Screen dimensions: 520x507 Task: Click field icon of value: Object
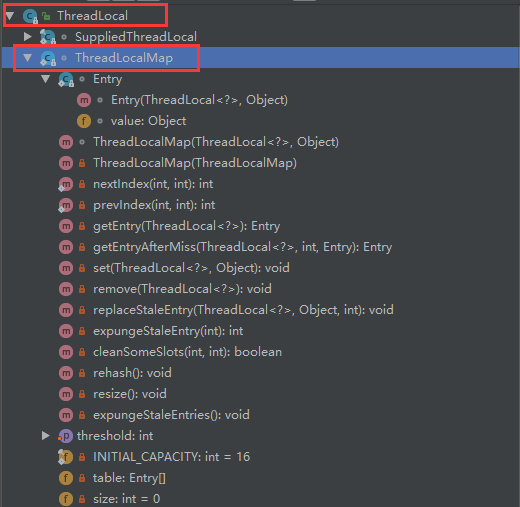click(x=84, y=121)
